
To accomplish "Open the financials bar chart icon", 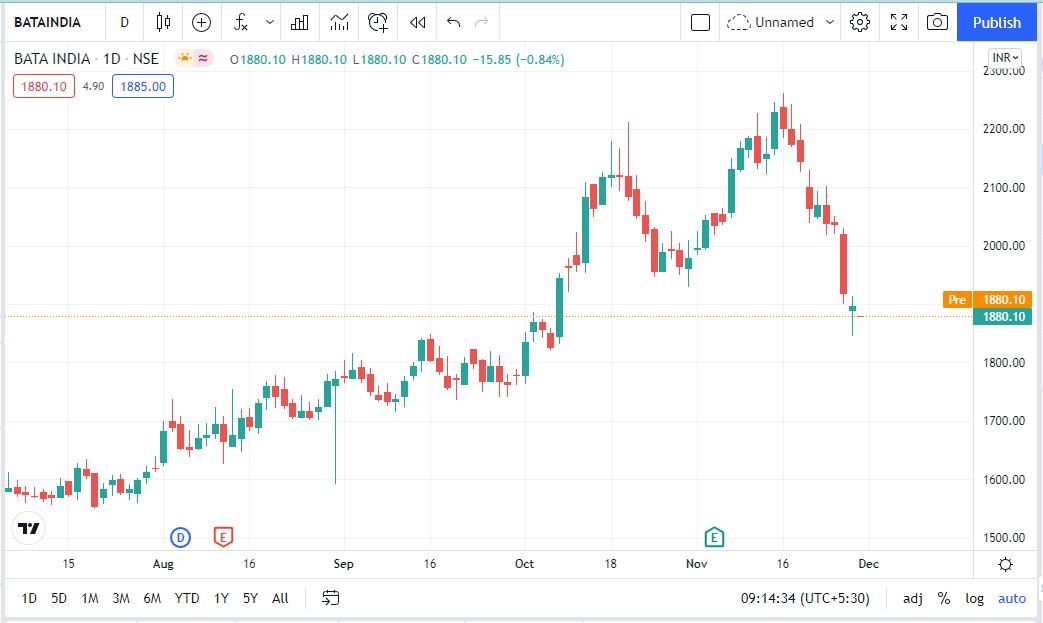I will coord(299,22).
